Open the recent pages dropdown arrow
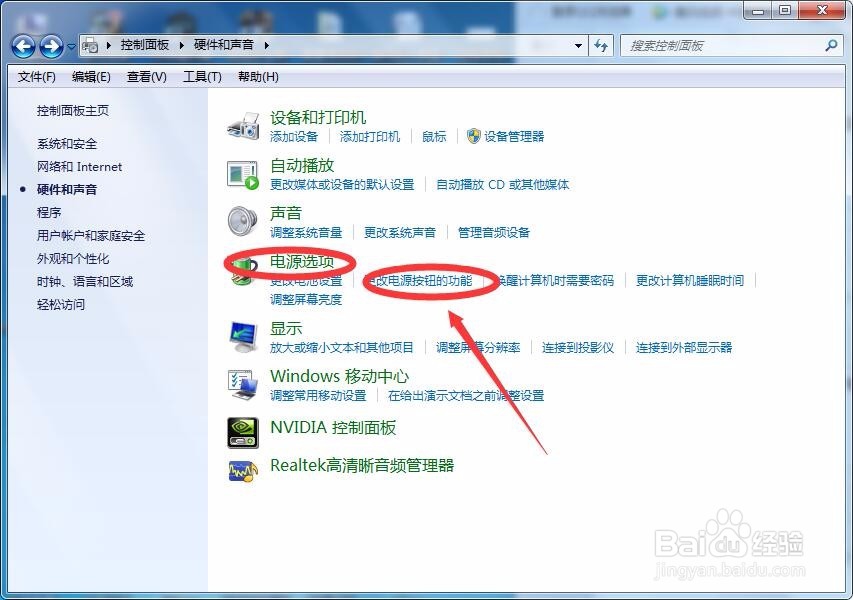The image size is (853, 600). [71, 47]
